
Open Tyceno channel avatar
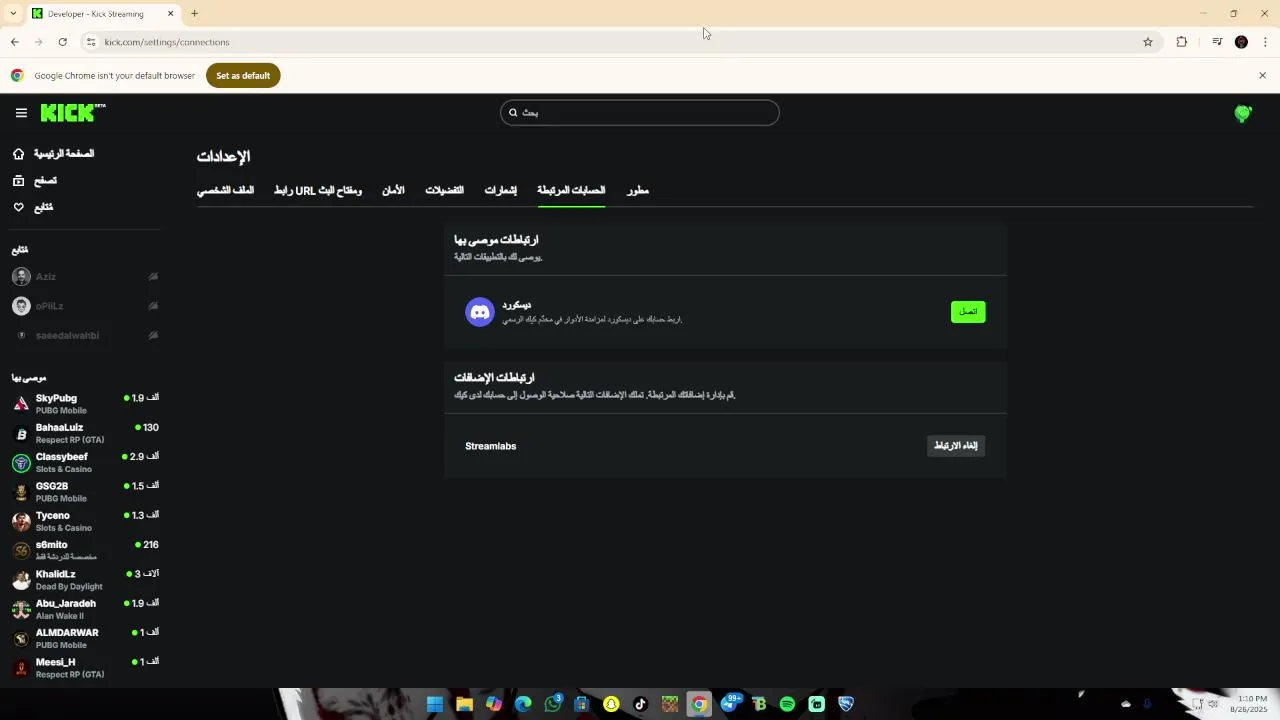tap(21, 521)
